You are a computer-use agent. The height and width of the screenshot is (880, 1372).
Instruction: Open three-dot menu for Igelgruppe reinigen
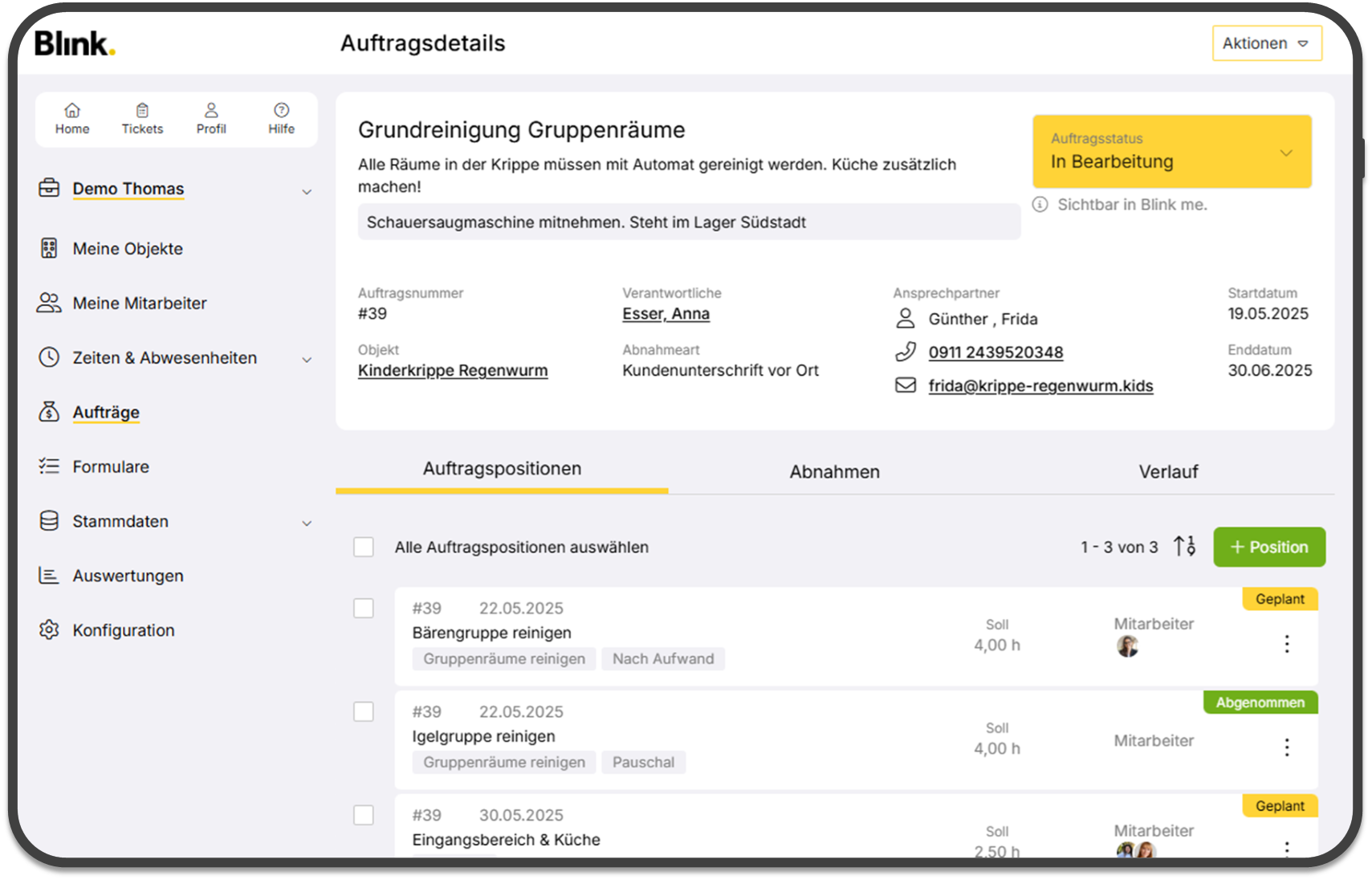point(1286,748)
